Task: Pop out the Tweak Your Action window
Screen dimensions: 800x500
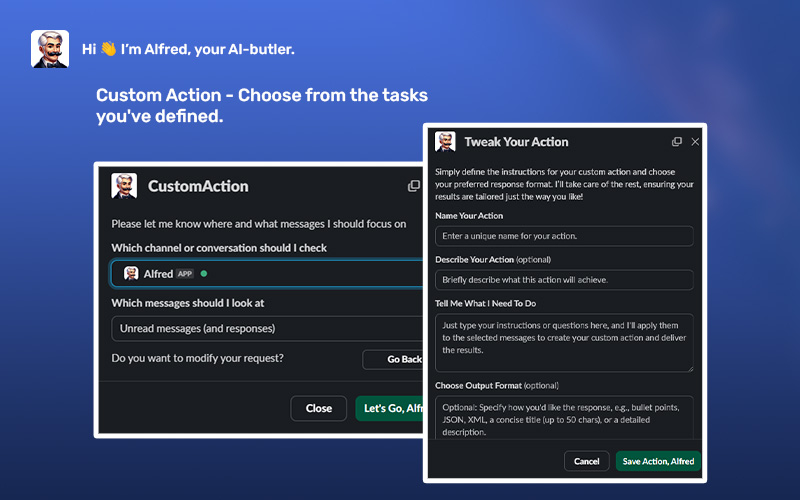Action: coord(677,142)
